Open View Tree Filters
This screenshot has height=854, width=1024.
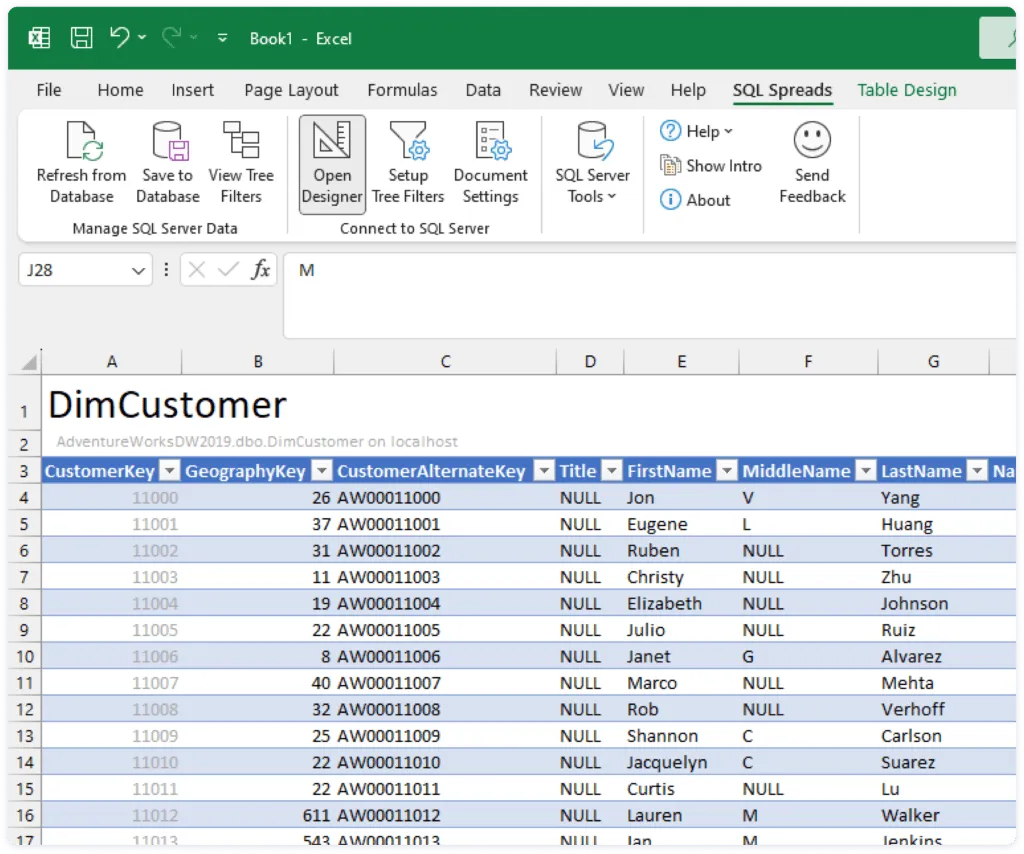pyautogui.click(x=241, y=141)
